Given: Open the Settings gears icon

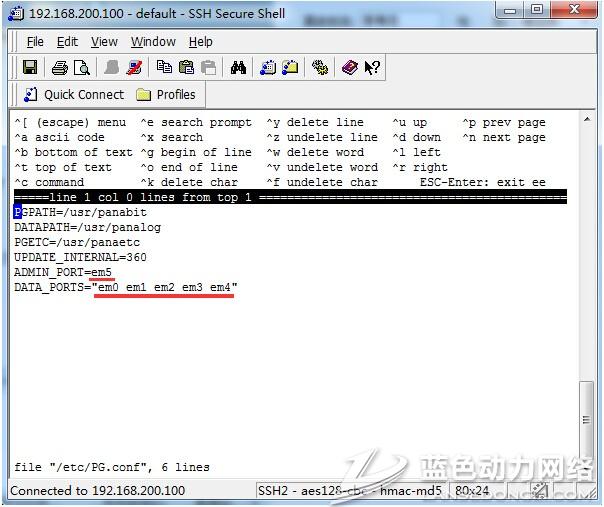Looking at the screenshot, I should (x=320, y=68).
